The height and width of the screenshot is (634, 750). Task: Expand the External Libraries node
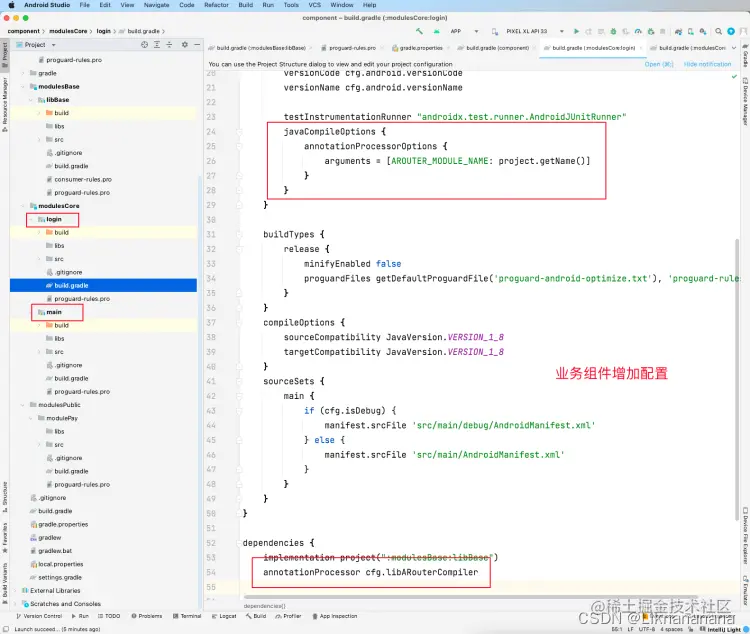pyautogui.click(x=15, y=590)
